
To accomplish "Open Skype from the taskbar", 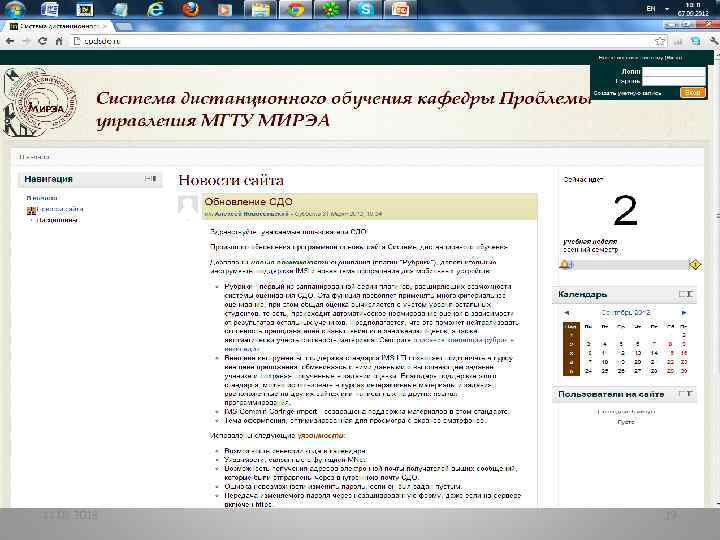I will click(x=365, y=9).
